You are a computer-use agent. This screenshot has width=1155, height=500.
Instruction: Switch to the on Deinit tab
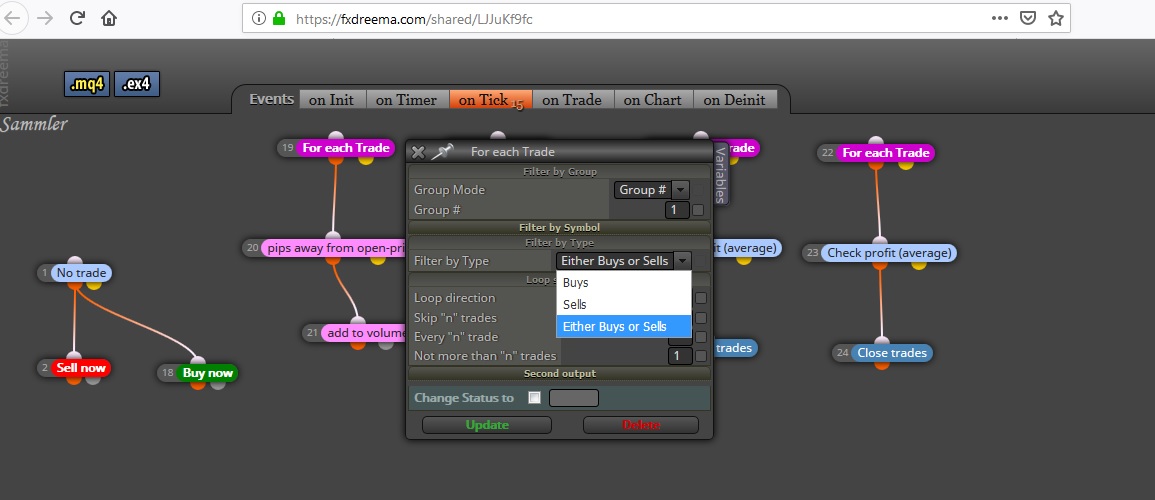click(734, 100)
